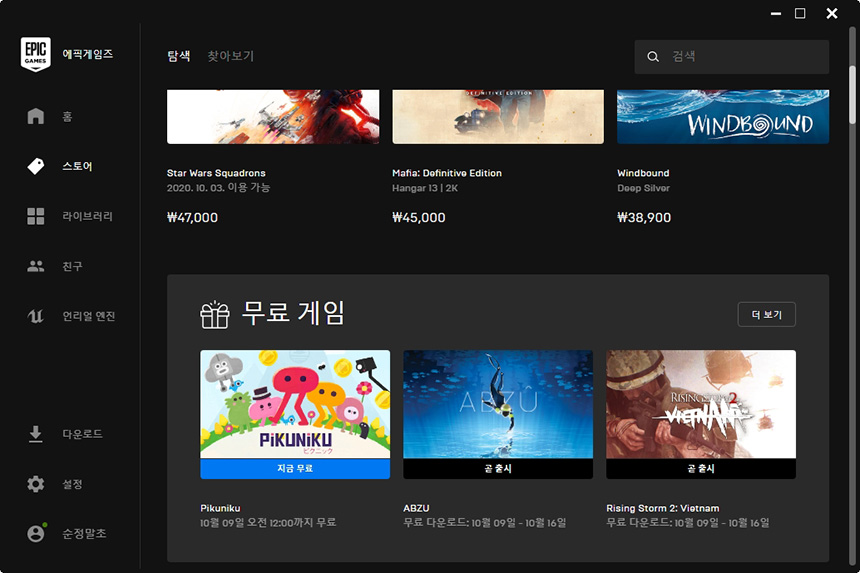Screen dimensions: 860x573
Task: Select 스토어 in the sidebar
Action: [x=77, y=166]
